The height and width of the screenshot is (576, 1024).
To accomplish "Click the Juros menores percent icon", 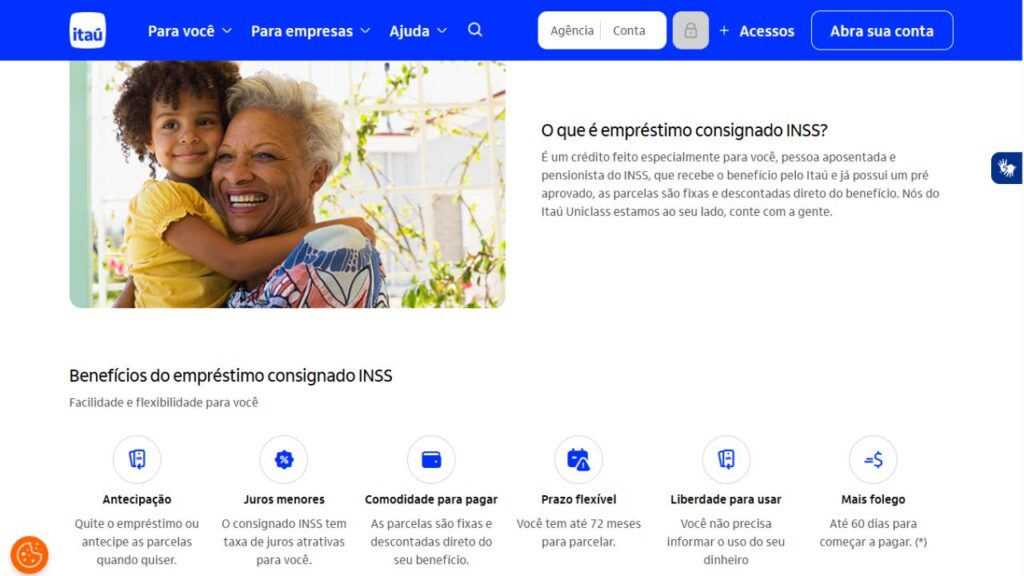I will coord(283,459).
